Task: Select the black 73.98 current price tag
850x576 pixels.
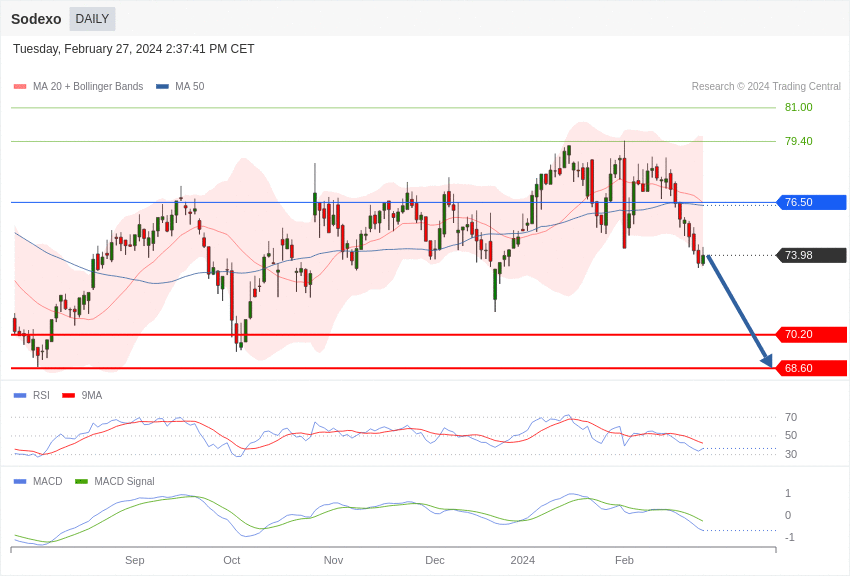Action: click(811, 255)
